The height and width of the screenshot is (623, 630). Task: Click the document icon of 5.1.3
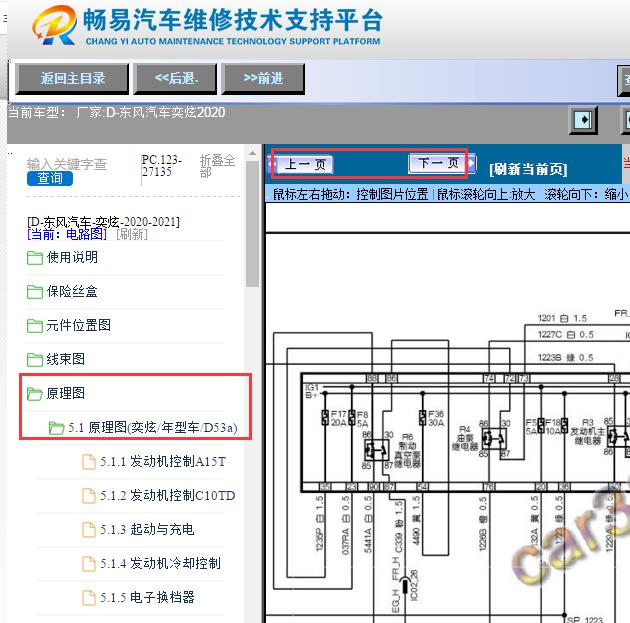pos(89,530)
